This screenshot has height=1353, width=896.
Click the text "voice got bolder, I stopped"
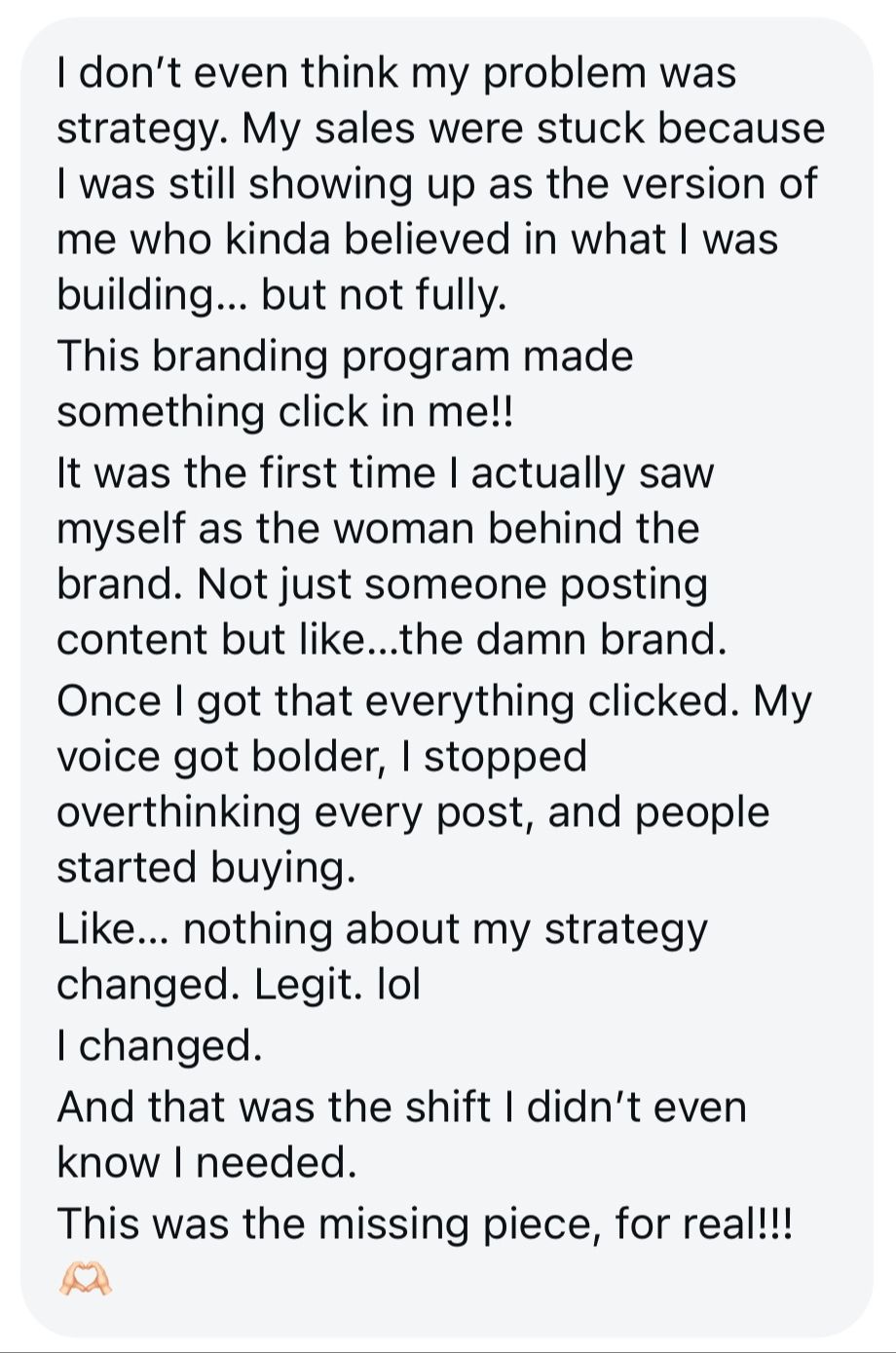(x=322, y=756)
